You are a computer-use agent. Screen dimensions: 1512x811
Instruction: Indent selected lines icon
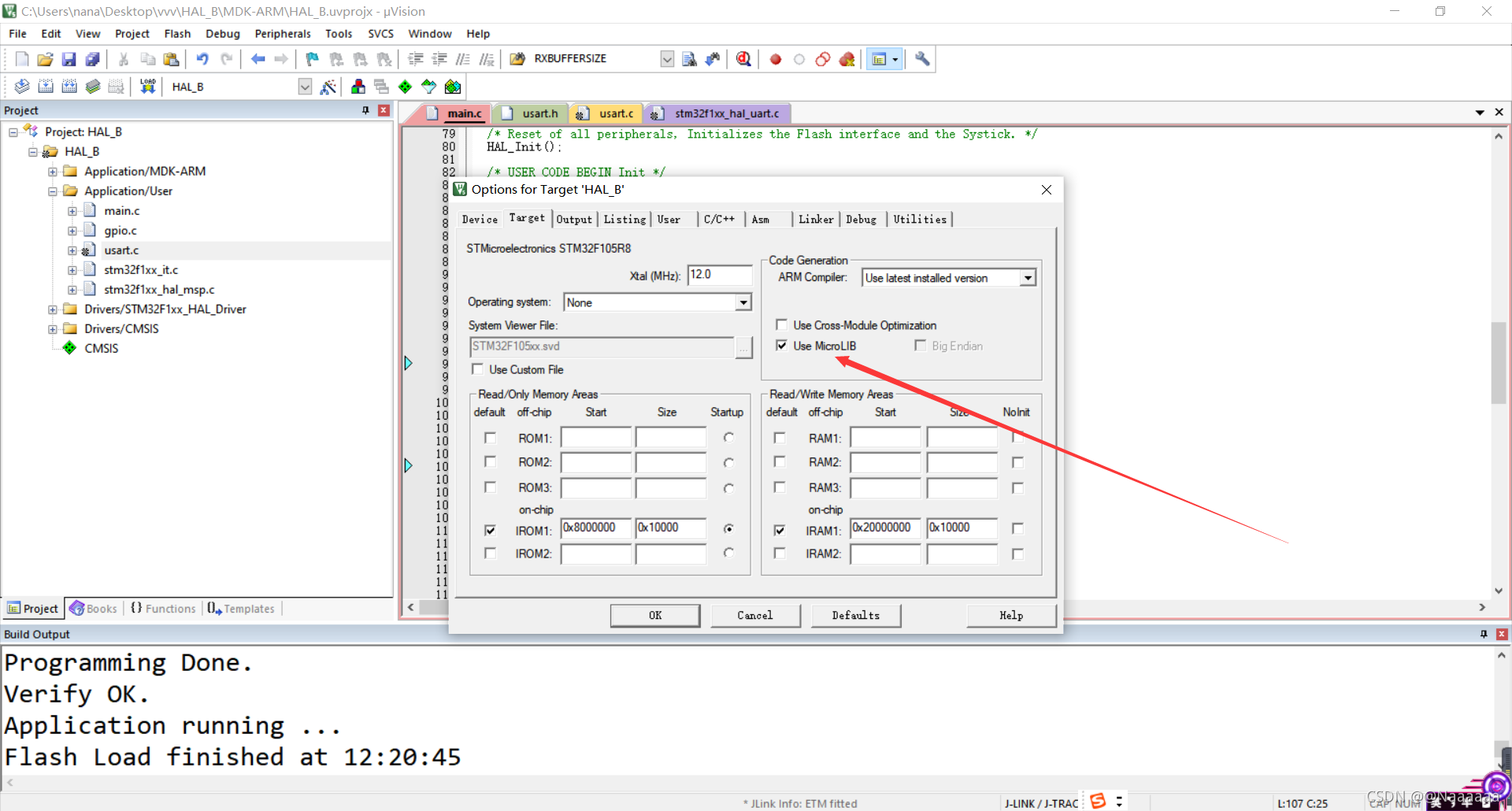click(416, 59)
